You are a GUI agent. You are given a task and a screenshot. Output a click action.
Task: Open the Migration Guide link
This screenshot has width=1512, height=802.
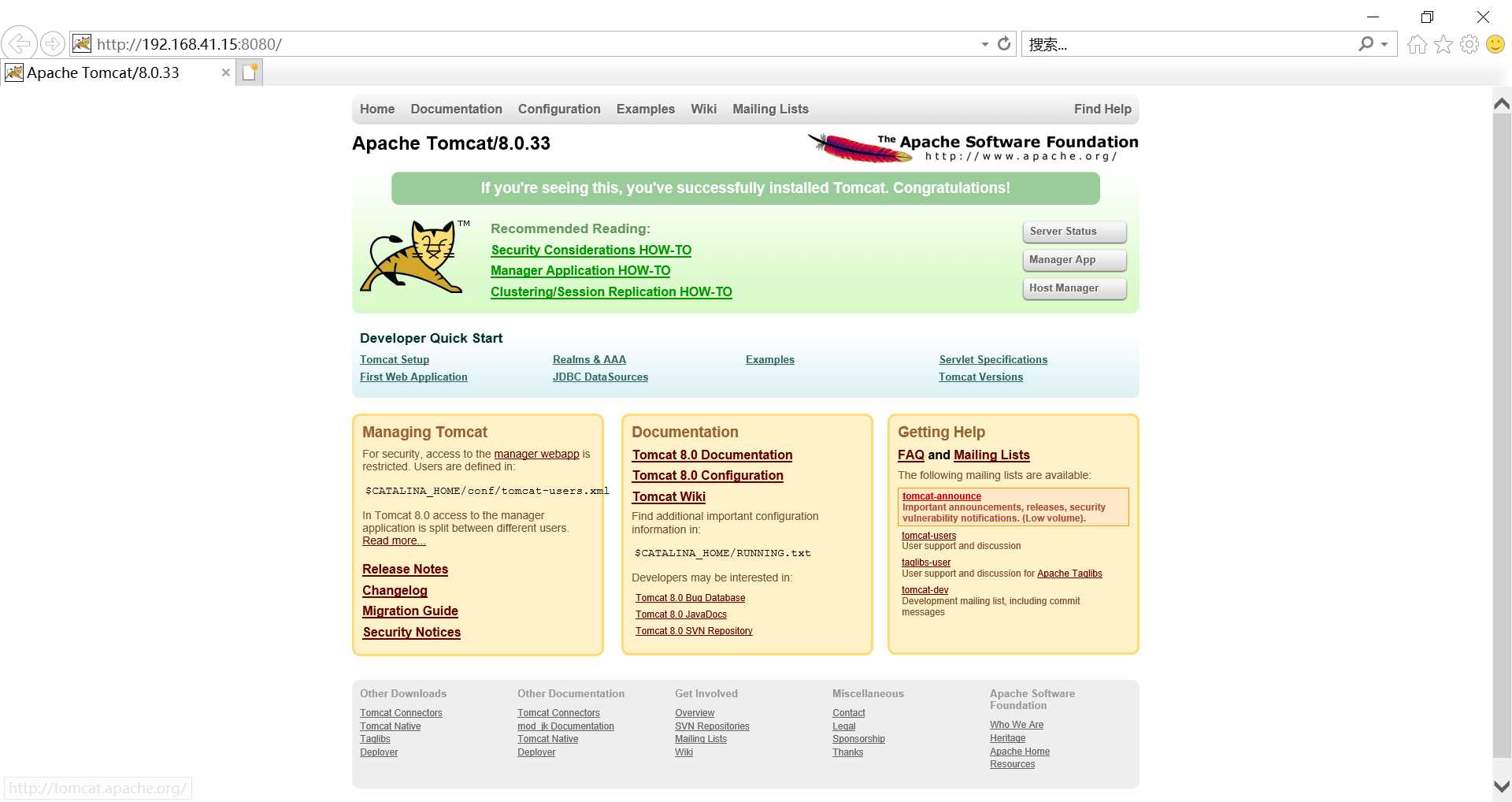[409, 611]
